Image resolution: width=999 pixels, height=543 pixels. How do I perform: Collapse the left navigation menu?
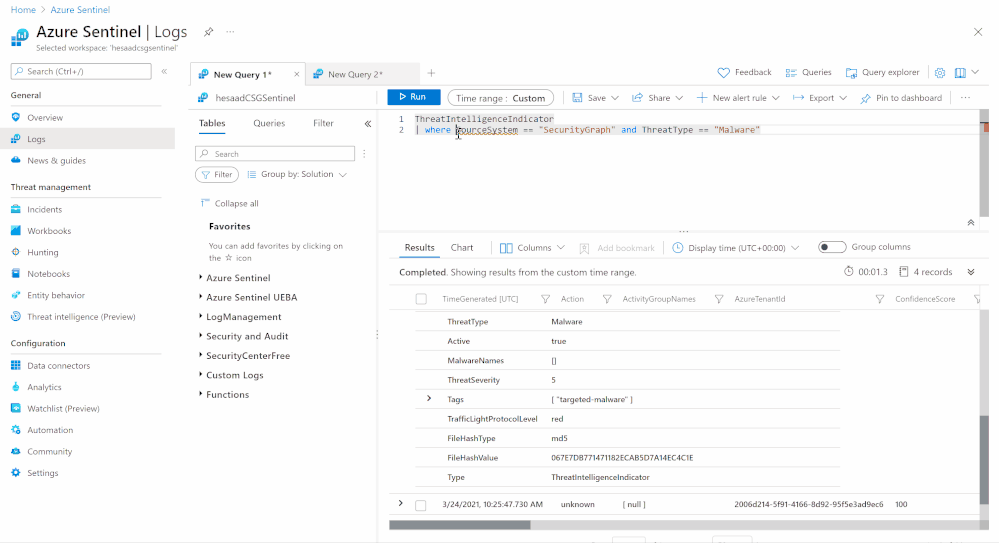[x=164, y=71]
